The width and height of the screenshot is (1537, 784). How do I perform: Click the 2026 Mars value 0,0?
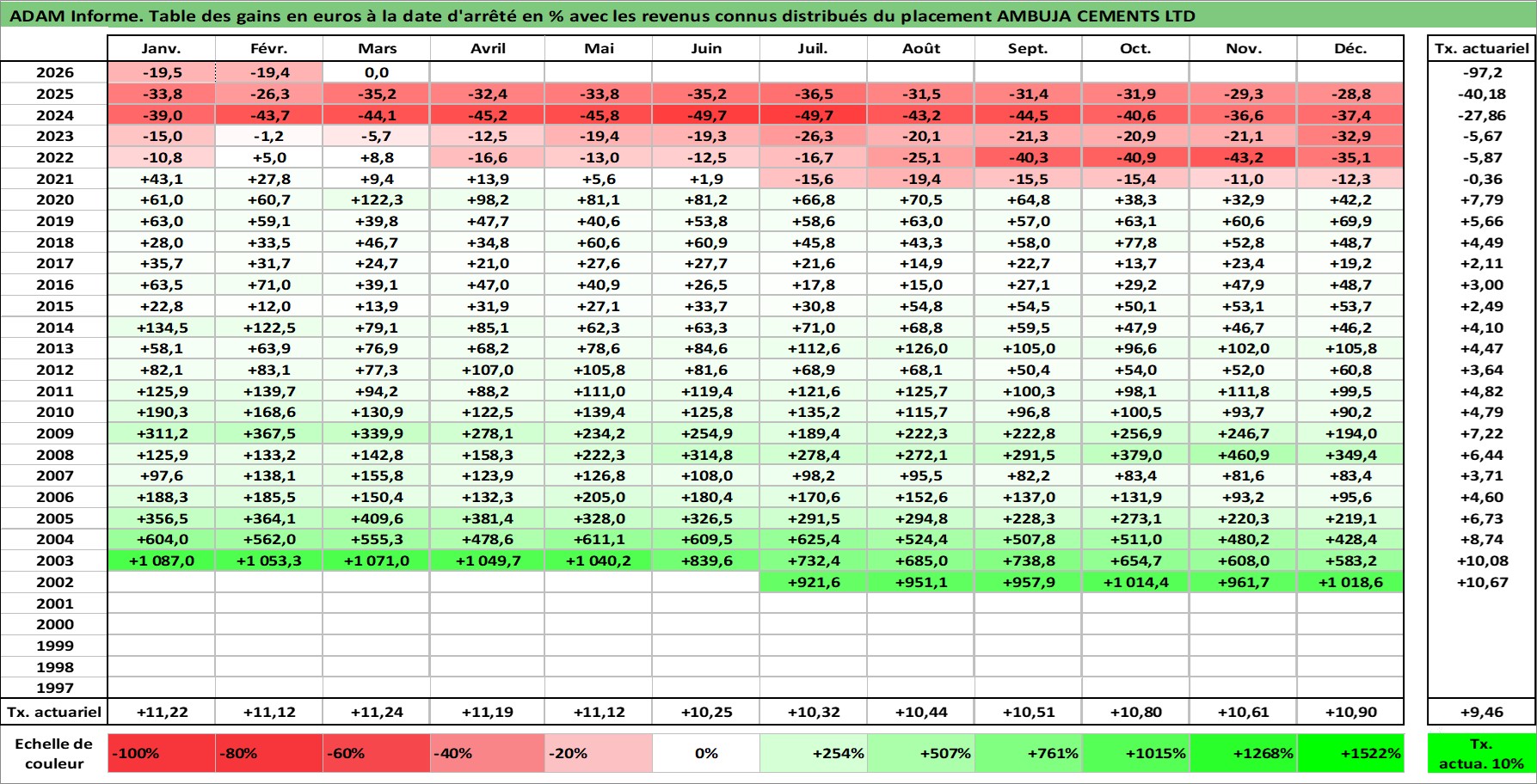pos(377,72)
